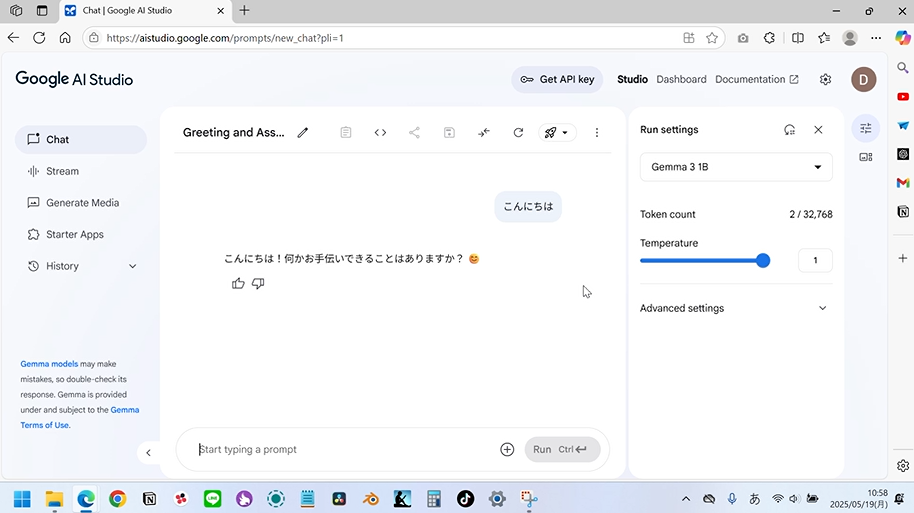Give the response a thumbs up

238,284
